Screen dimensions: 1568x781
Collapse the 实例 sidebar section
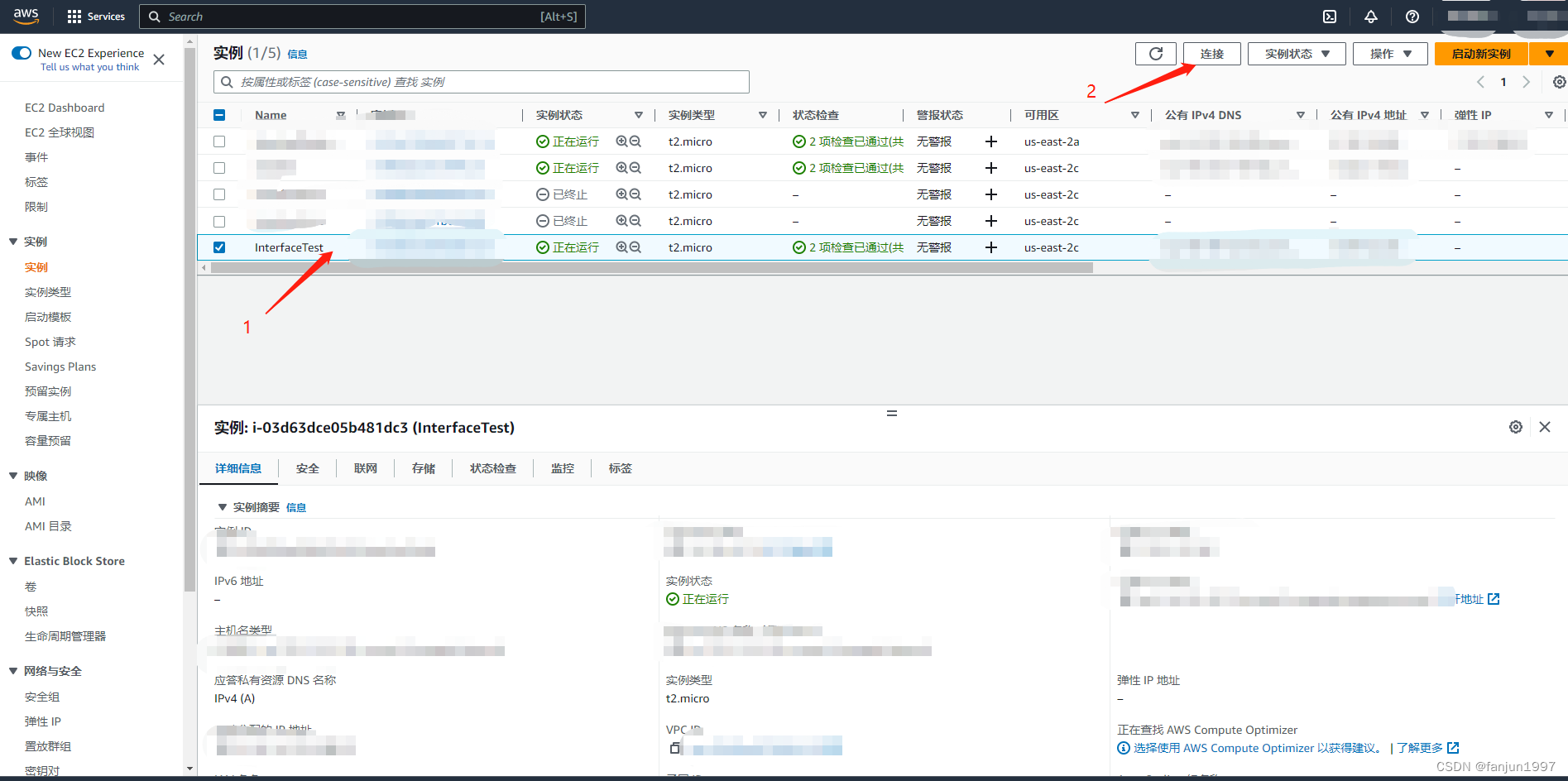[13, 242]
